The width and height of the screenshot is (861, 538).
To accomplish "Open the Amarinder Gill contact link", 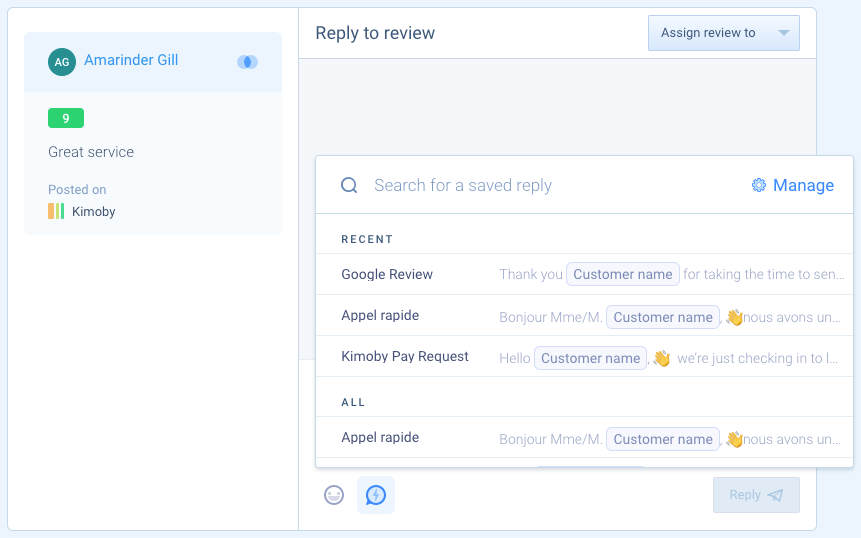I will (x=131, y=60).
